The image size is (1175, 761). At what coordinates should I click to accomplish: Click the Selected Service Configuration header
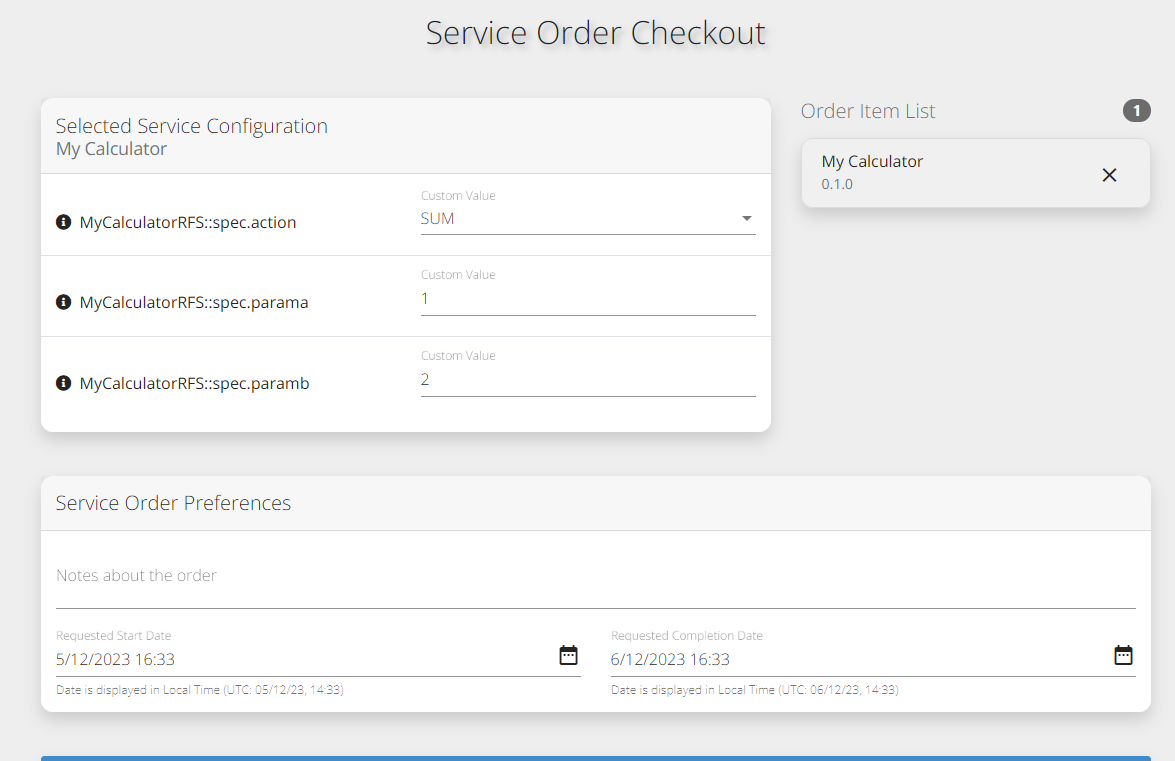coord(192,126)
